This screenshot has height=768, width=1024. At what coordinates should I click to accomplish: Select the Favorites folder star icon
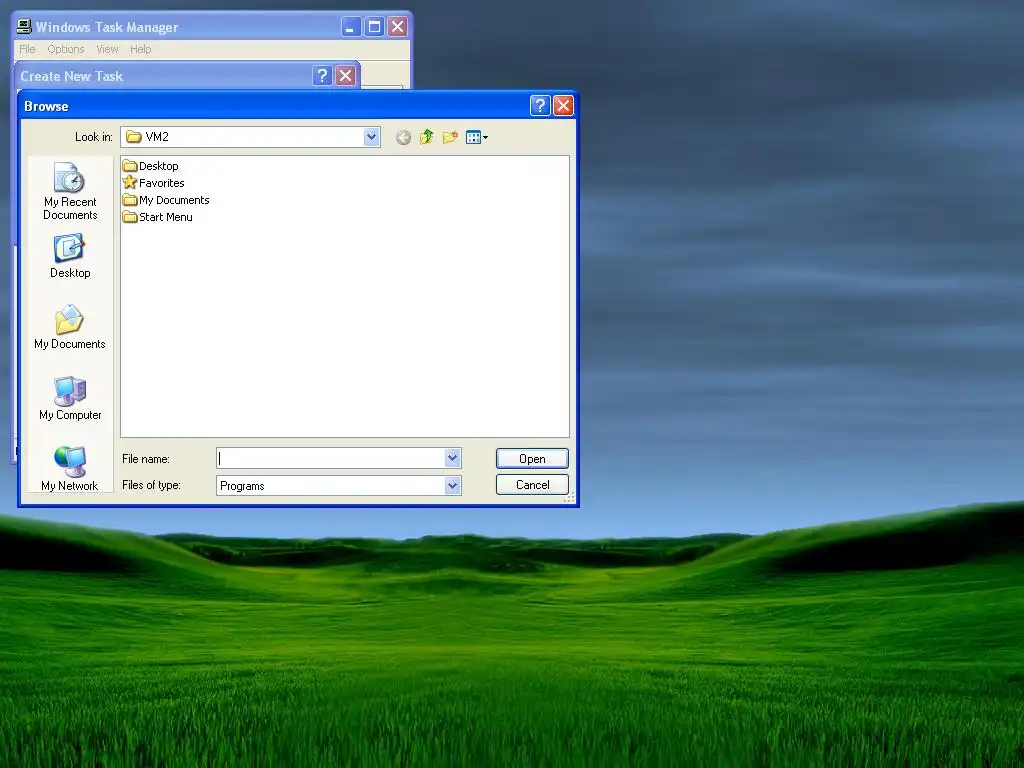[x=130, y=182]
